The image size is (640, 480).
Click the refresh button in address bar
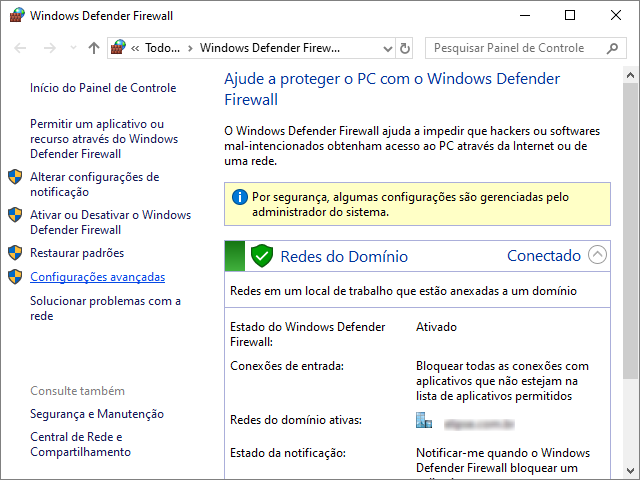405,48
